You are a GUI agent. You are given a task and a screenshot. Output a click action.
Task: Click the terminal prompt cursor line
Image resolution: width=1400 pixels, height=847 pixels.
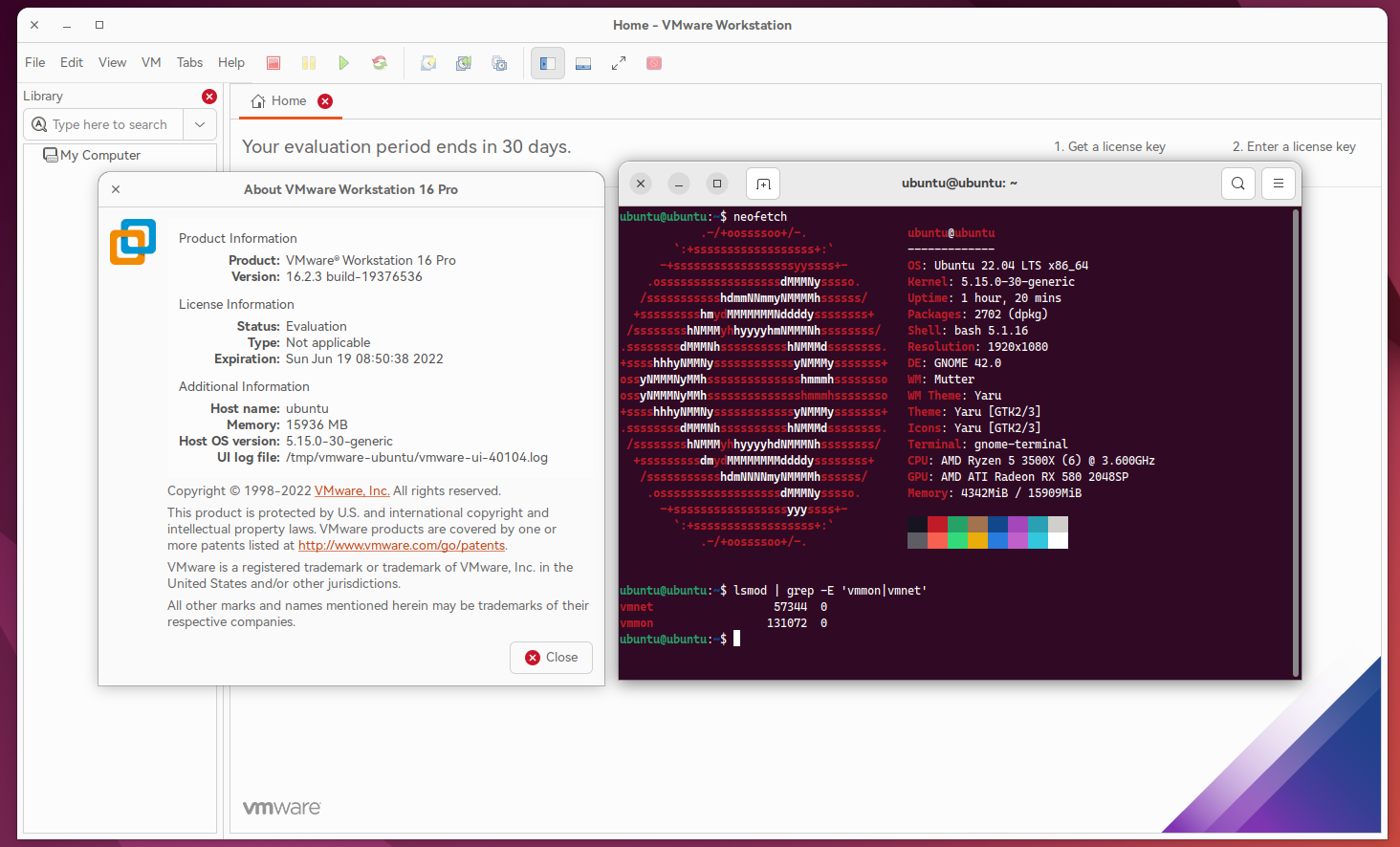click(680, 640)
